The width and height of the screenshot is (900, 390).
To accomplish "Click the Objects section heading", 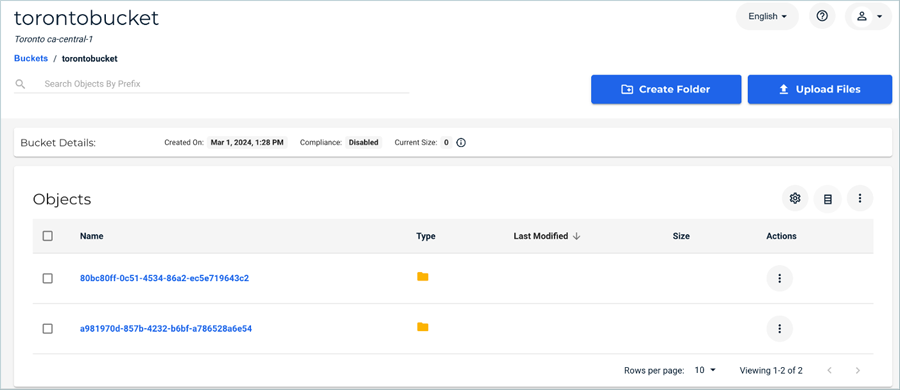I will pyautogui.click(x=62, y=199).
